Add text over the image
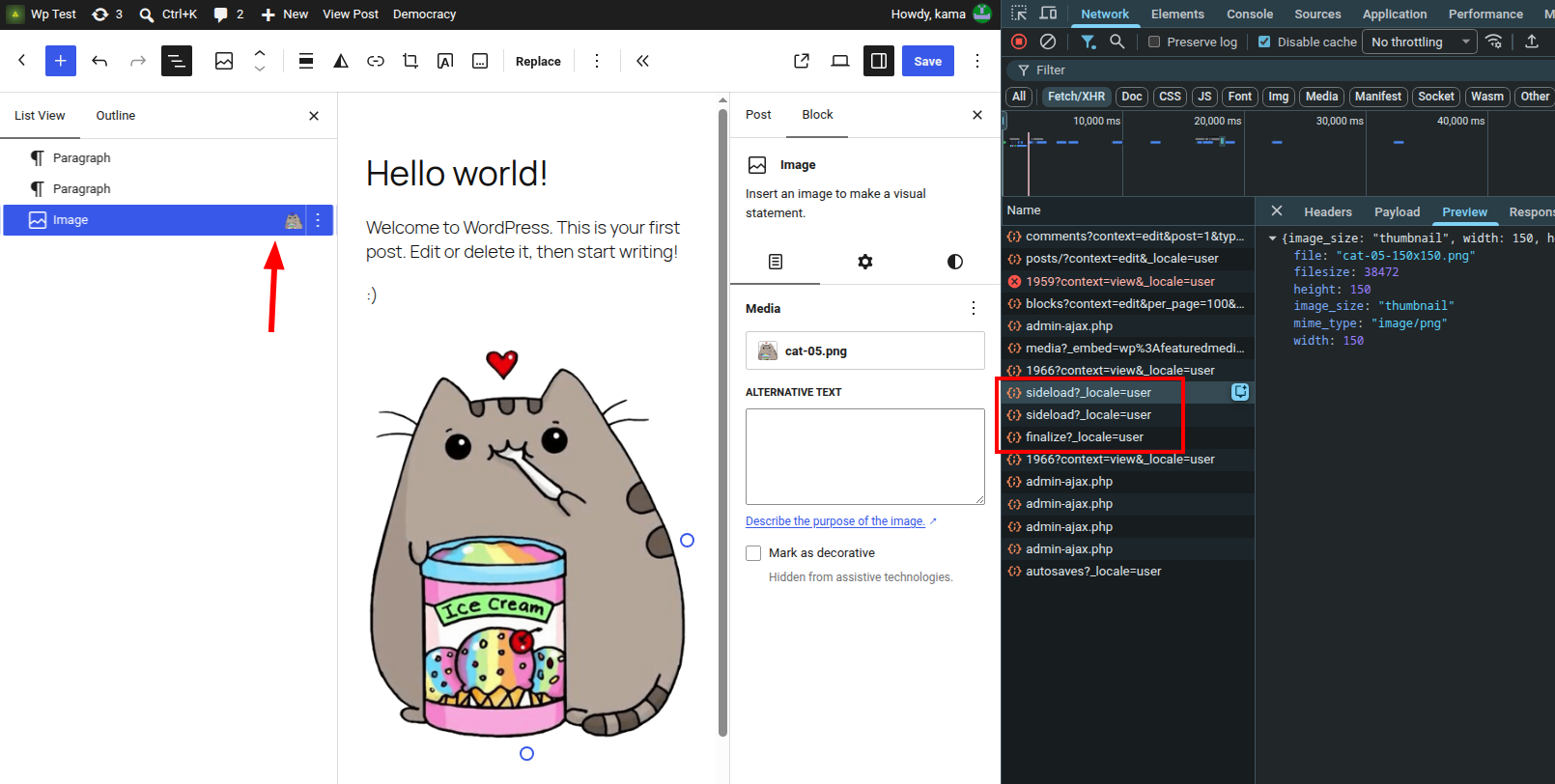The image size is (1555, 784). click(445, 61)
